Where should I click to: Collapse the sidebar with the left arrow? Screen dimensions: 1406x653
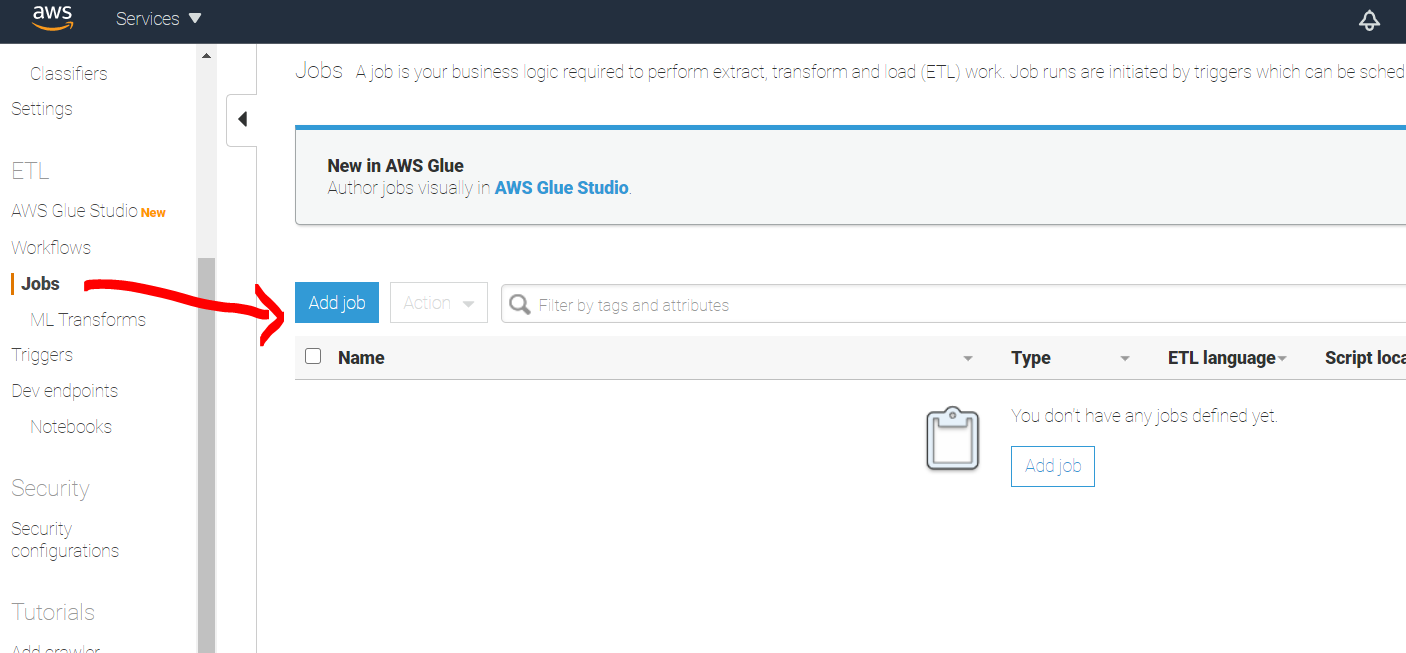click(242, 120)
